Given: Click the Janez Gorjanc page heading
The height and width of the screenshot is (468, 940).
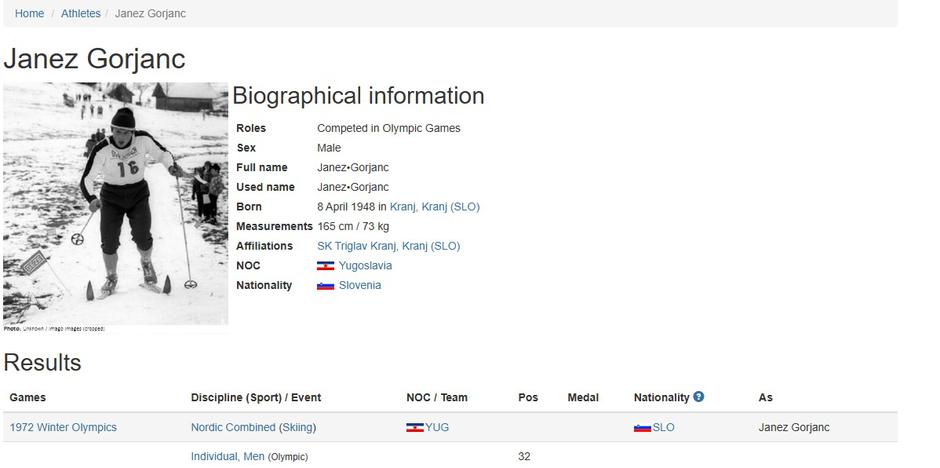Looking at the screenshot, I should click(94, 59).
